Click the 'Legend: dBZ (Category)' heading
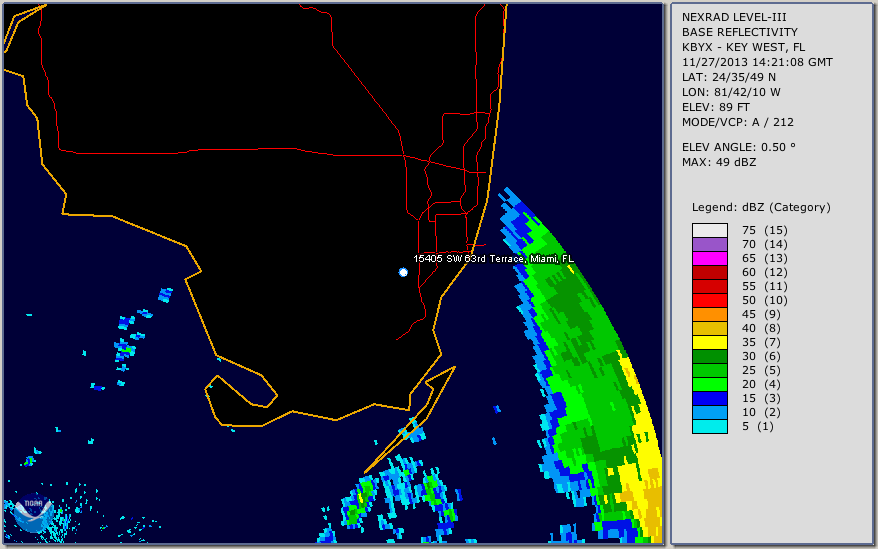 click(761, 207)
